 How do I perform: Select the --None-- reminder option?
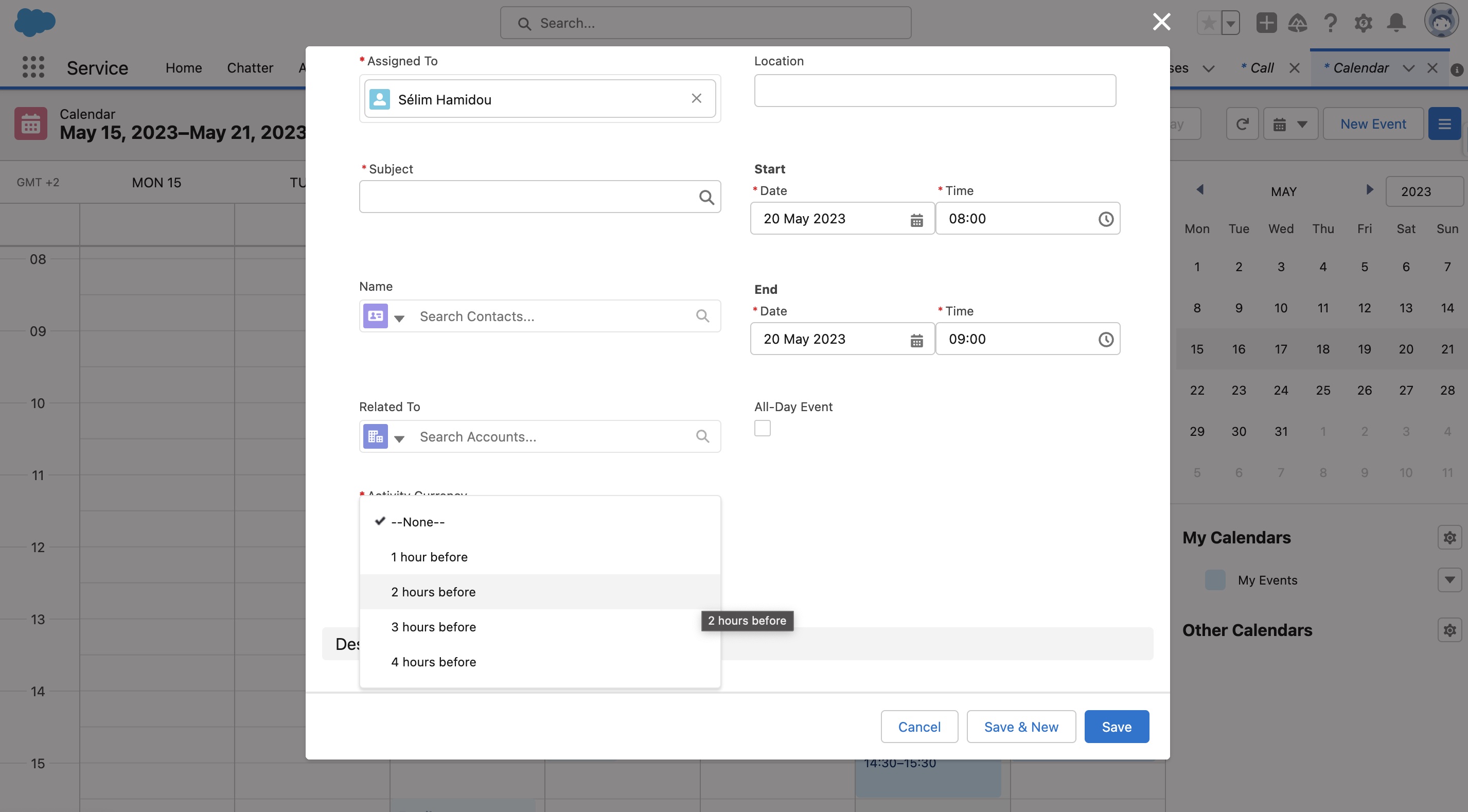[540, 522]
